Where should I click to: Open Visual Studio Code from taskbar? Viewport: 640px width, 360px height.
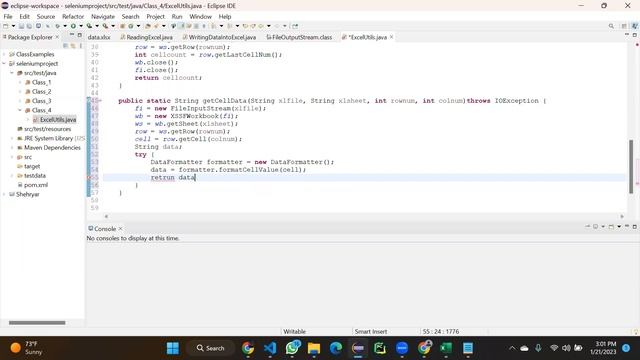coord(270,348)
